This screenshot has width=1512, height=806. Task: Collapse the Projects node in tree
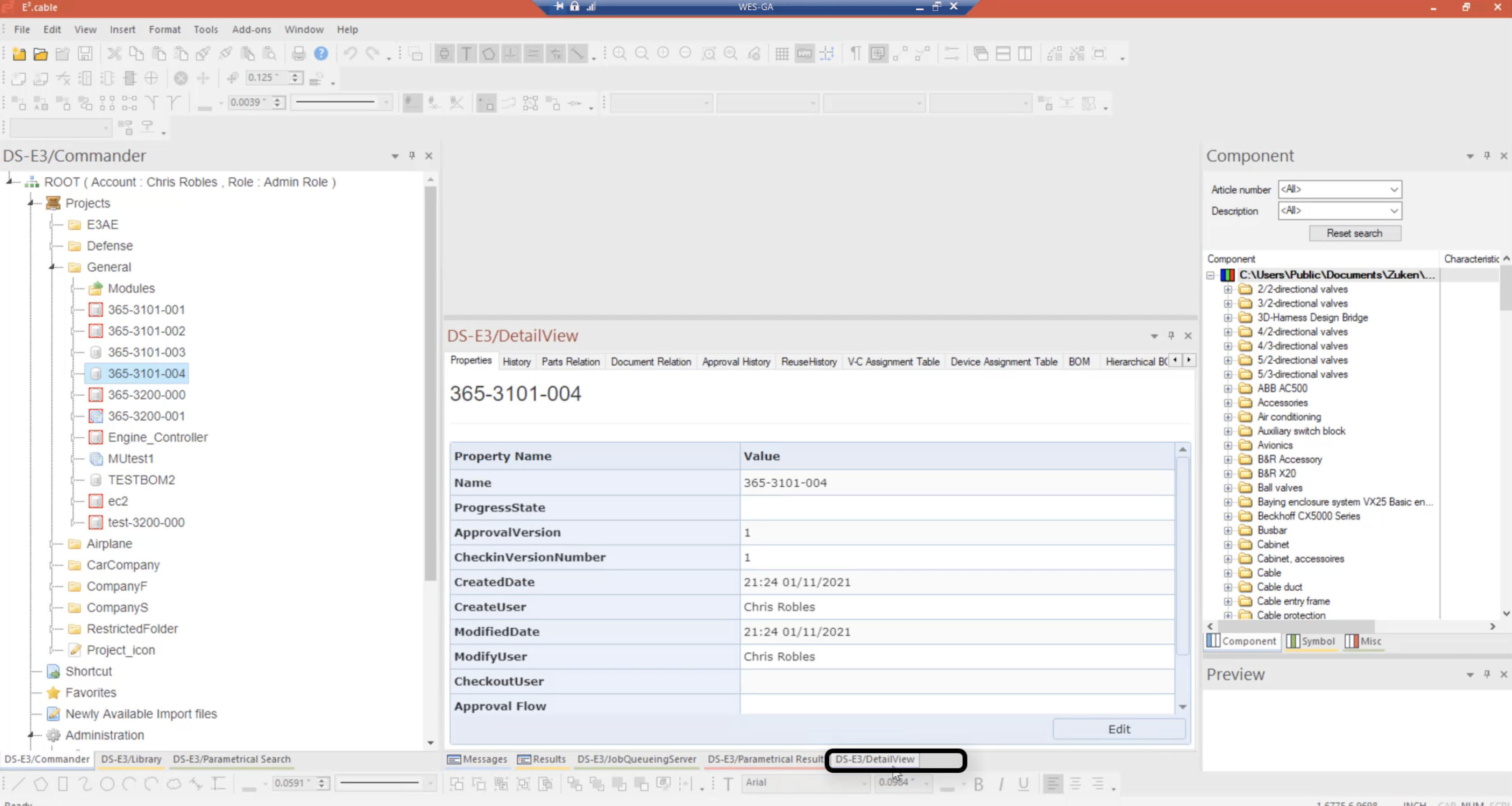pyautogui.click(x=31, y=203)
